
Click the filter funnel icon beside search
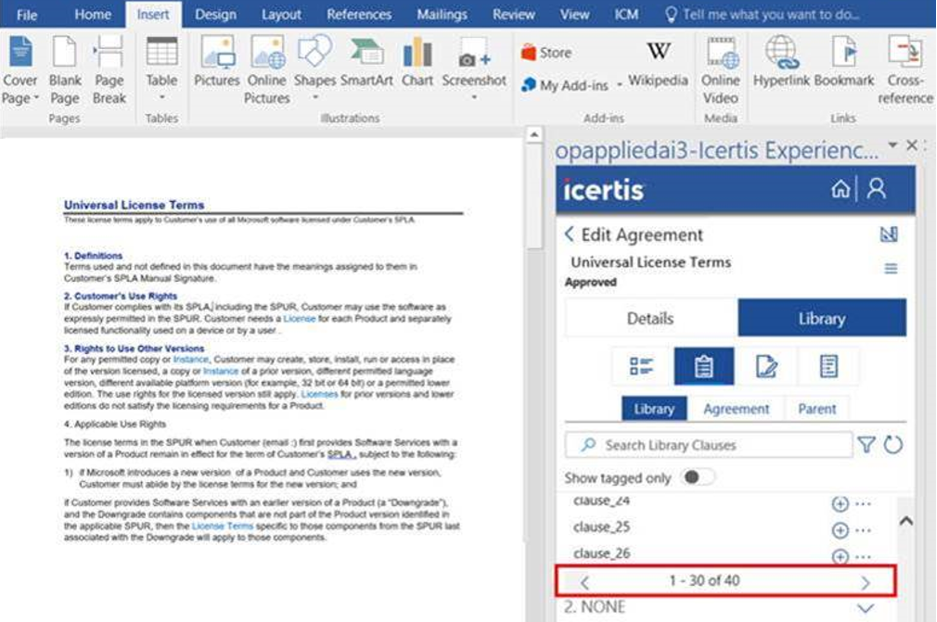point(866,445)
